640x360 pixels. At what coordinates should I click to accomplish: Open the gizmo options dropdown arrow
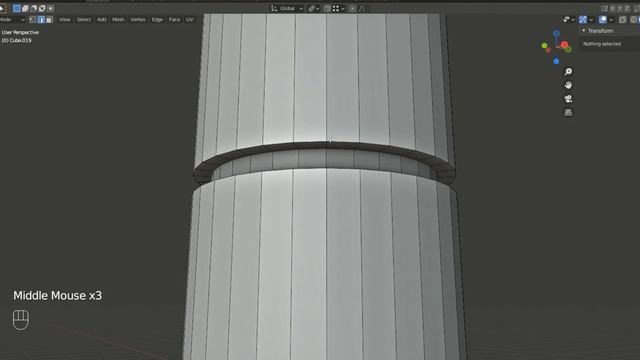tap(591, 20)
